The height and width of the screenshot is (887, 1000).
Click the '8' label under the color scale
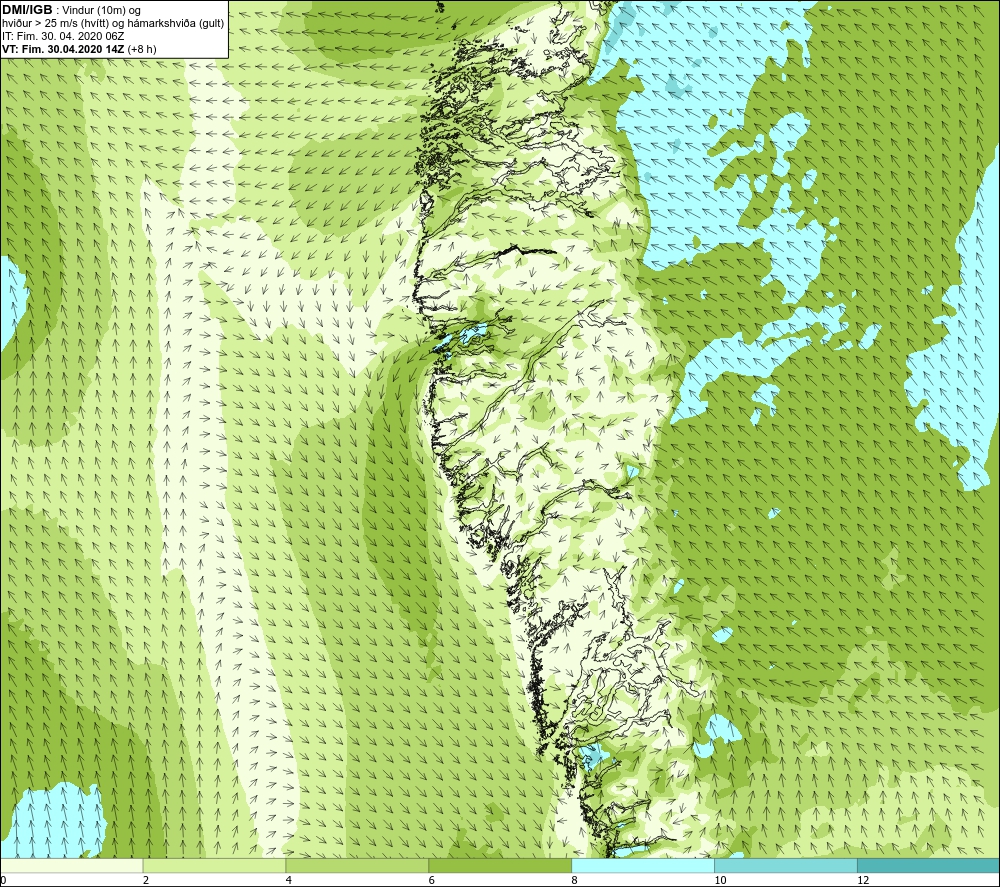(x=575, y=881)
